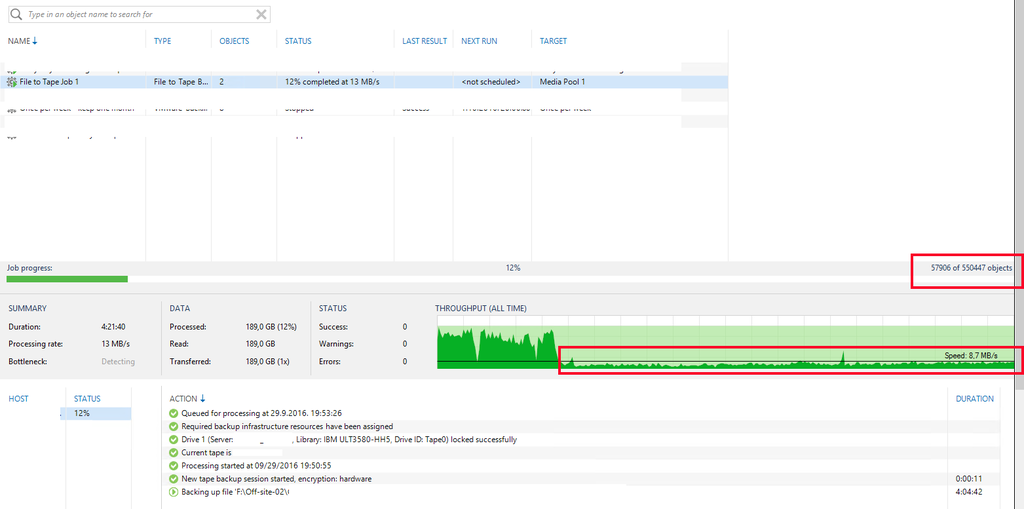The image size is (1024, 509).
Task: Sort the log by ACTION column header
Action: point(188,399)
